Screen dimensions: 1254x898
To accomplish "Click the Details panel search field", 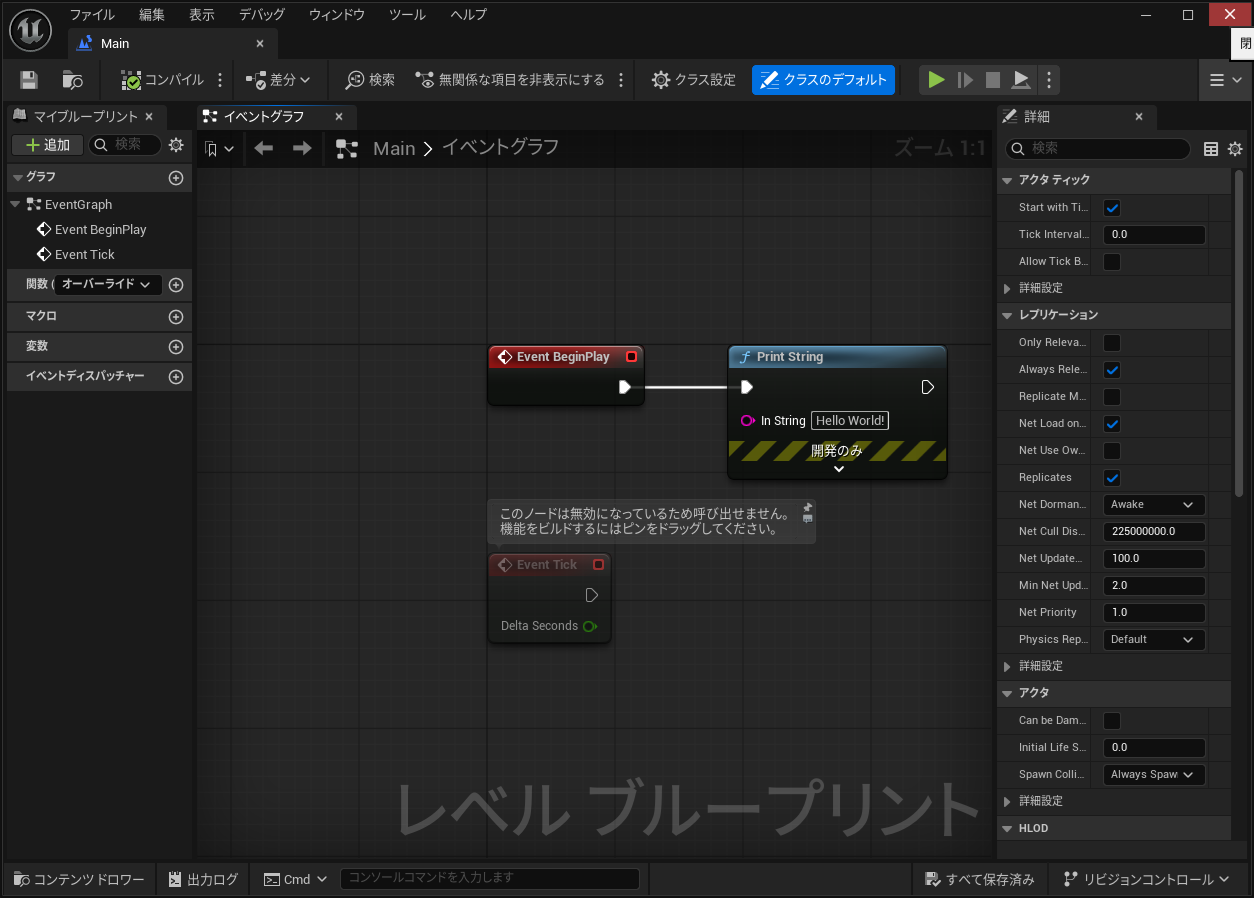I will [x=1098, y=148].
